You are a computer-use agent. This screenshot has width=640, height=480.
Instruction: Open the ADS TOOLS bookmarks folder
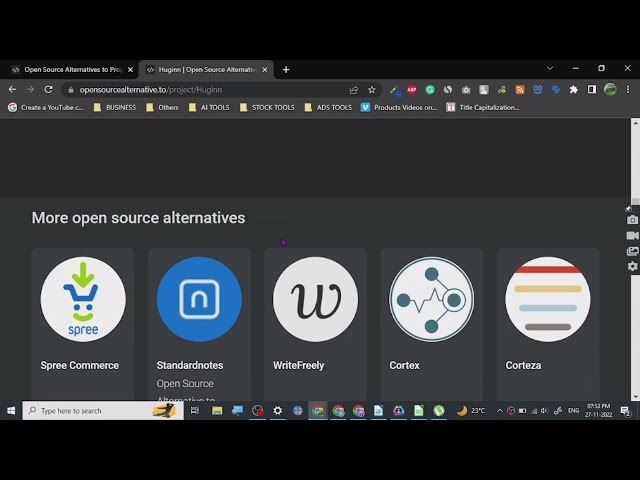(x=328, y=107)
